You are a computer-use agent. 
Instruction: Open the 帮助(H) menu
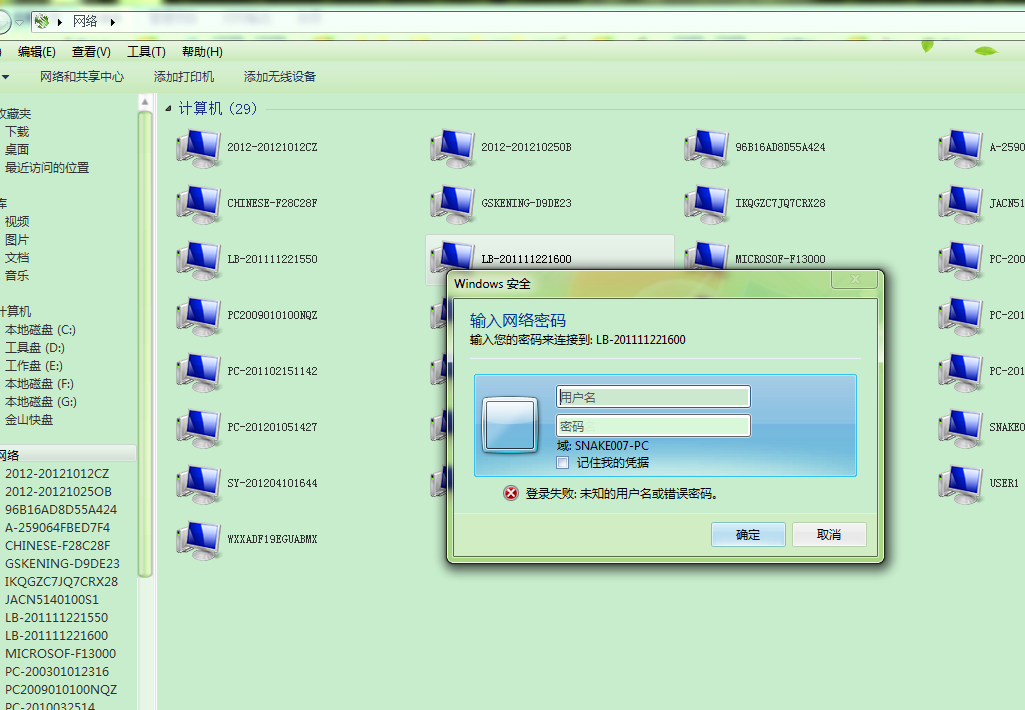[x=202, y=52]
